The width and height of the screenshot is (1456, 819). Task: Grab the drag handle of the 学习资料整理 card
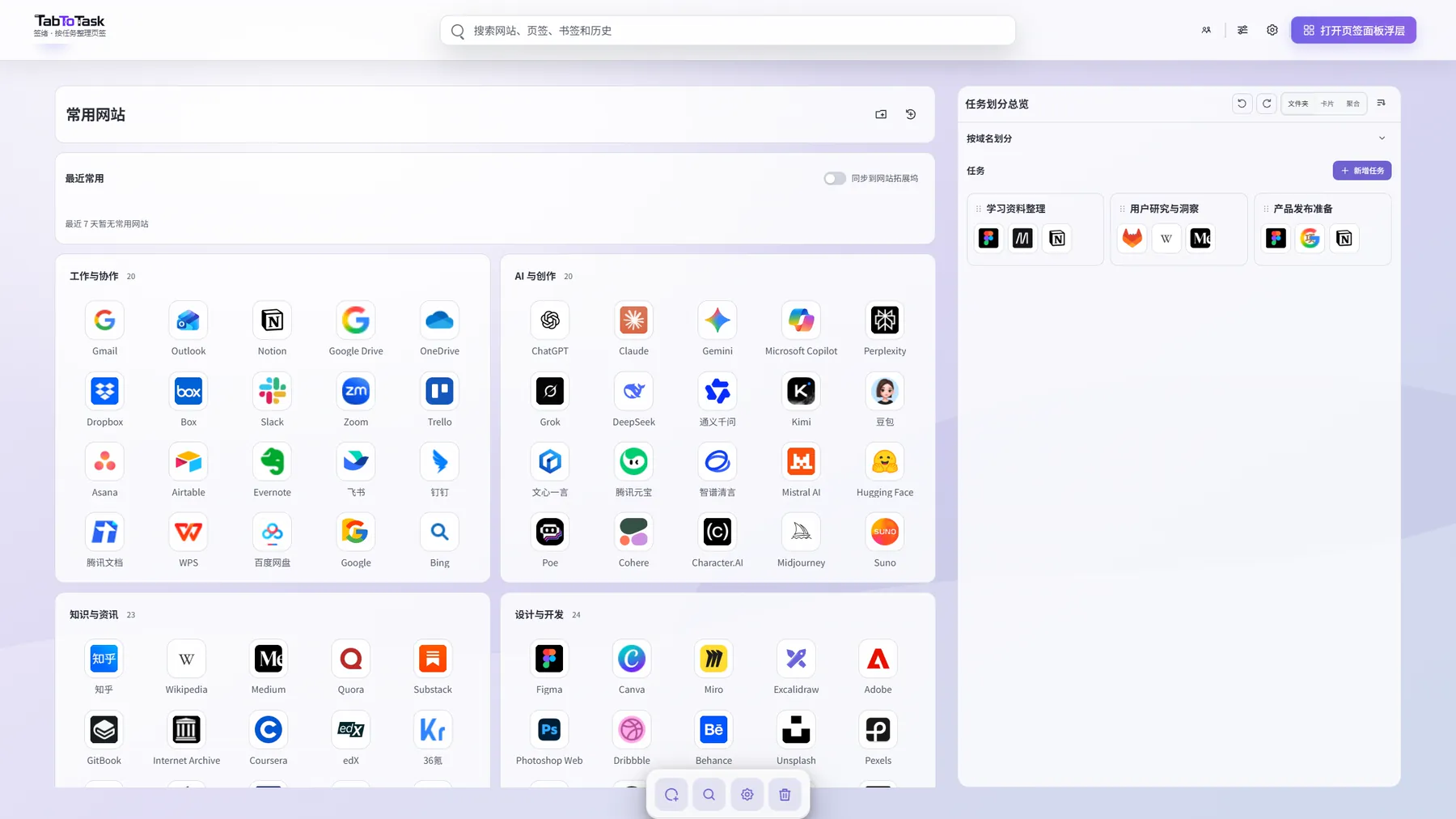tap(978, 209)
